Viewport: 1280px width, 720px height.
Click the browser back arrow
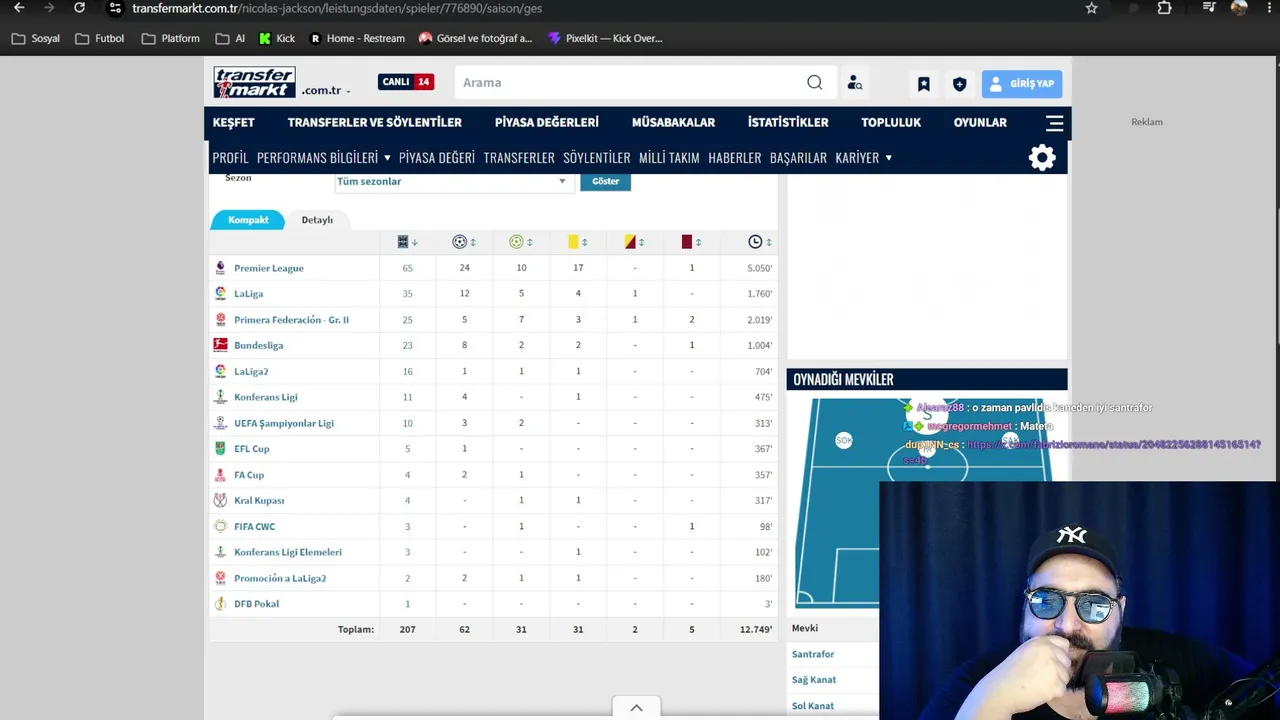[19, 8]
